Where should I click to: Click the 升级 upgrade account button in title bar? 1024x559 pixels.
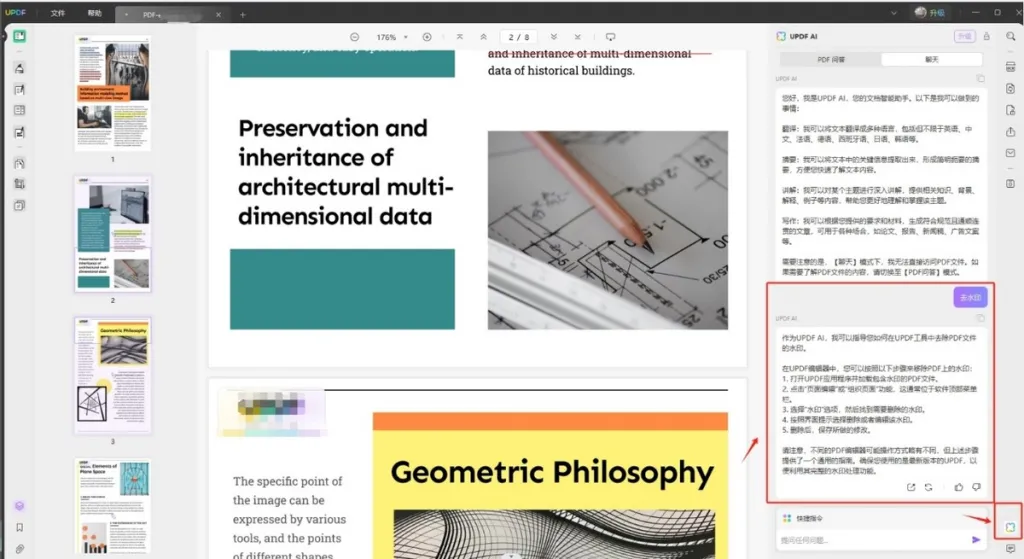[x=930, y=12]
